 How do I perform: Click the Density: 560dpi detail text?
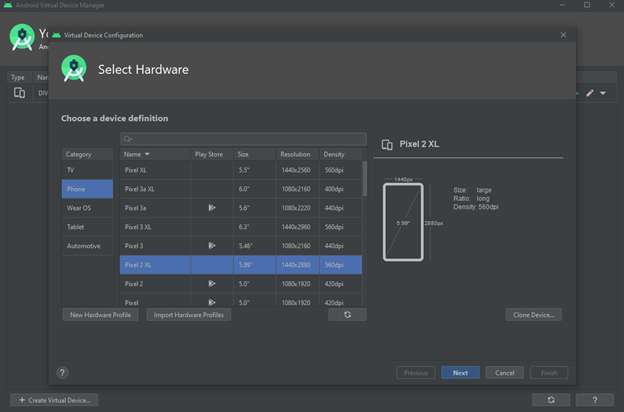[x=476, y=207]
